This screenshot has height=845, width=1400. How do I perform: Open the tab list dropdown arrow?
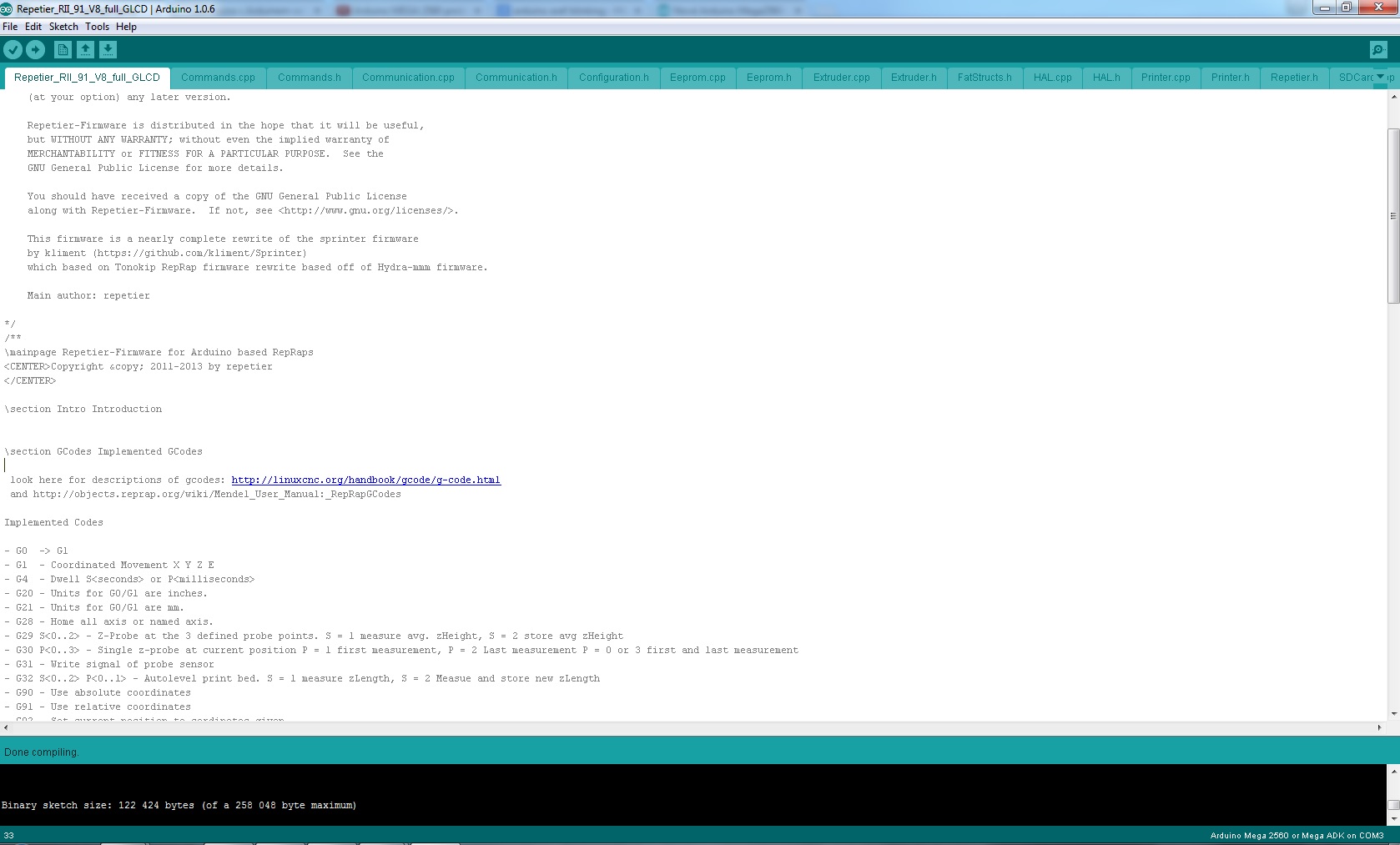(x=1383, y=78)
